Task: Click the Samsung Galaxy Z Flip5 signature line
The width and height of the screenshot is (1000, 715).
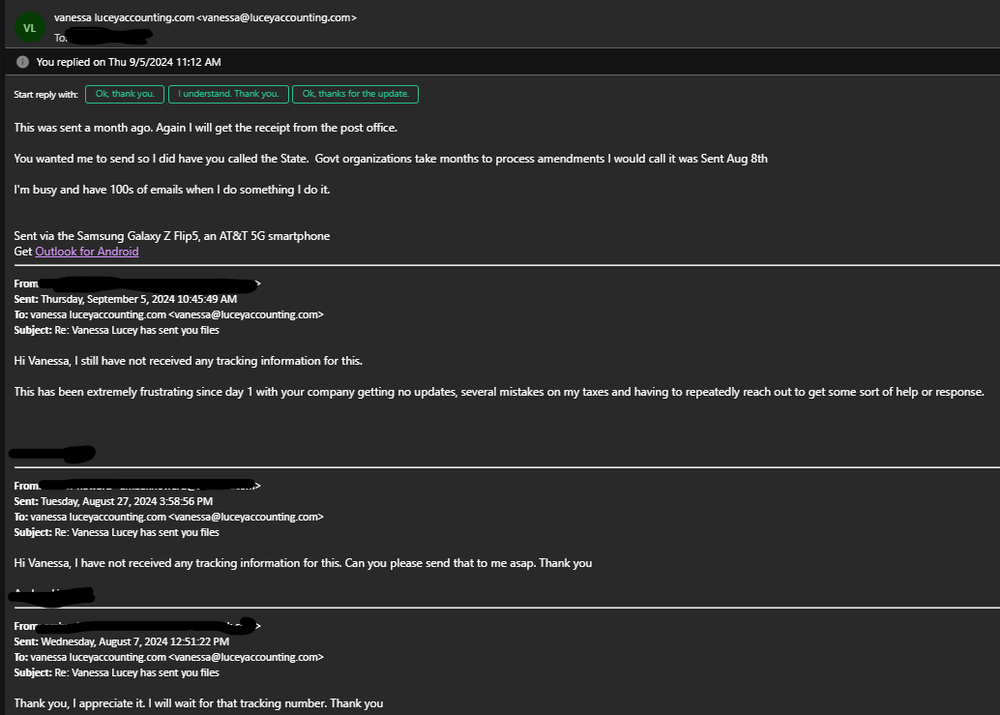Action: pos(172,236)
